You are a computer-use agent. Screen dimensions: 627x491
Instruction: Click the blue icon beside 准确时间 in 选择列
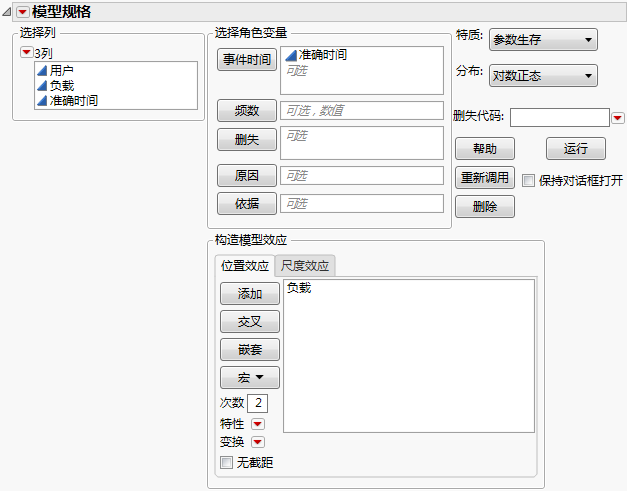point(42,101)
